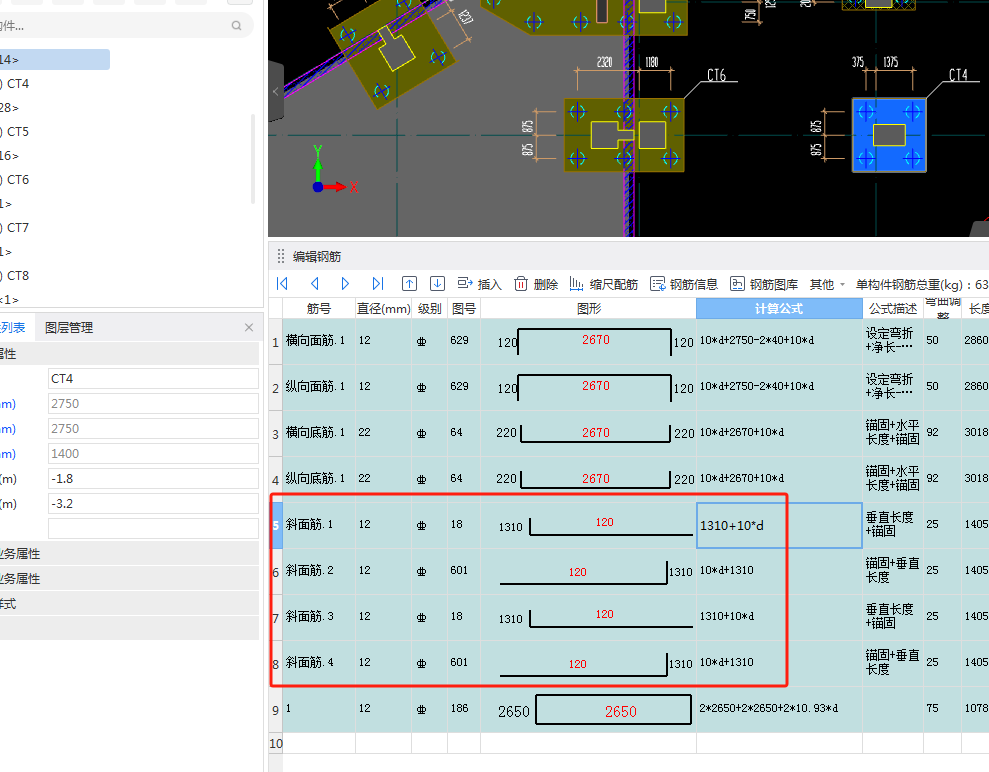Click 删除 delete button
This screenshot has width=989, height=772.
coord(536,284)
